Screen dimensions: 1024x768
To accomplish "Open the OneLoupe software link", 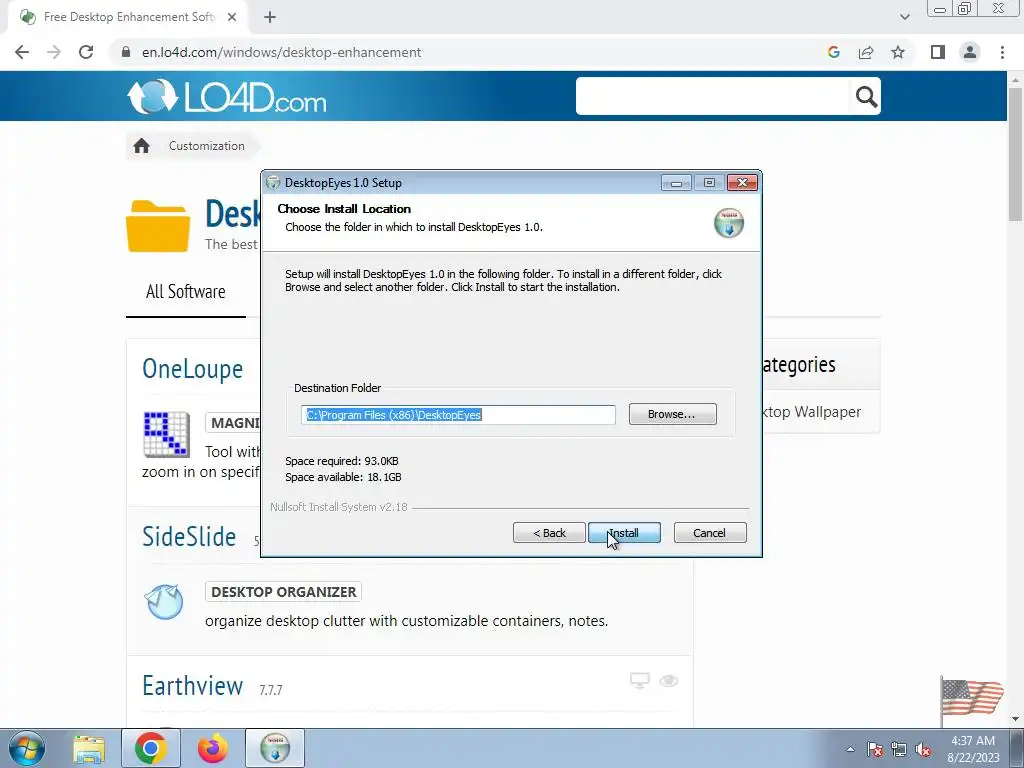I will tap(193, 369).
